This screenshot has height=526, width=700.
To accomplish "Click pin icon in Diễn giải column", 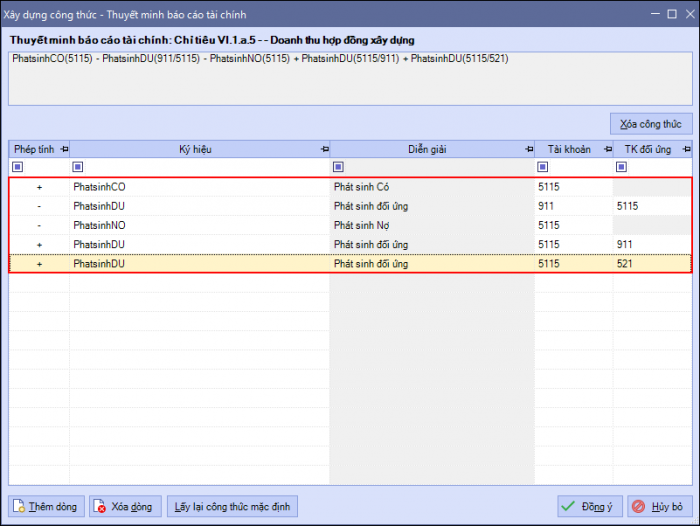I will click(528, 149).
